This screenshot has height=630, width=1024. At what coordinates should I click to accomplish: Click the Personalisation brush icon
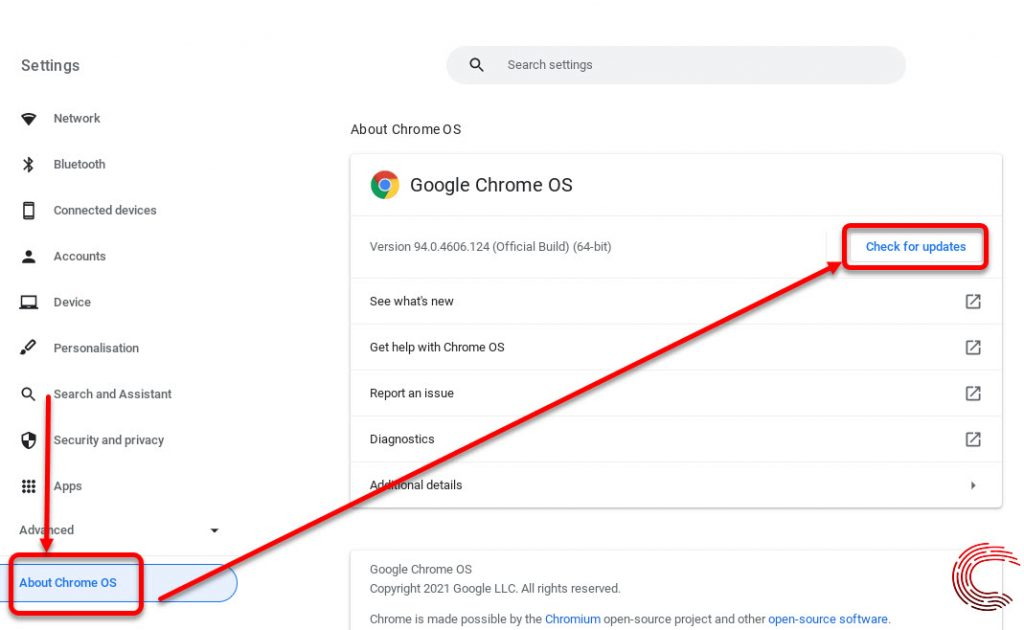(x=28, y=348)
